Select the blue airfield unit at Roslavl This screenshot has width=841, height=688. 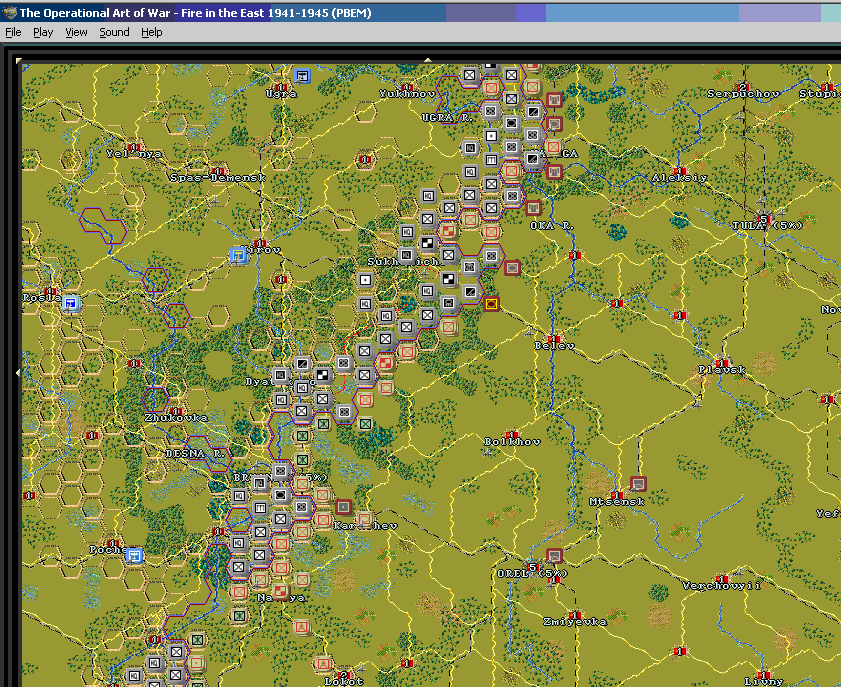(71, 304)
